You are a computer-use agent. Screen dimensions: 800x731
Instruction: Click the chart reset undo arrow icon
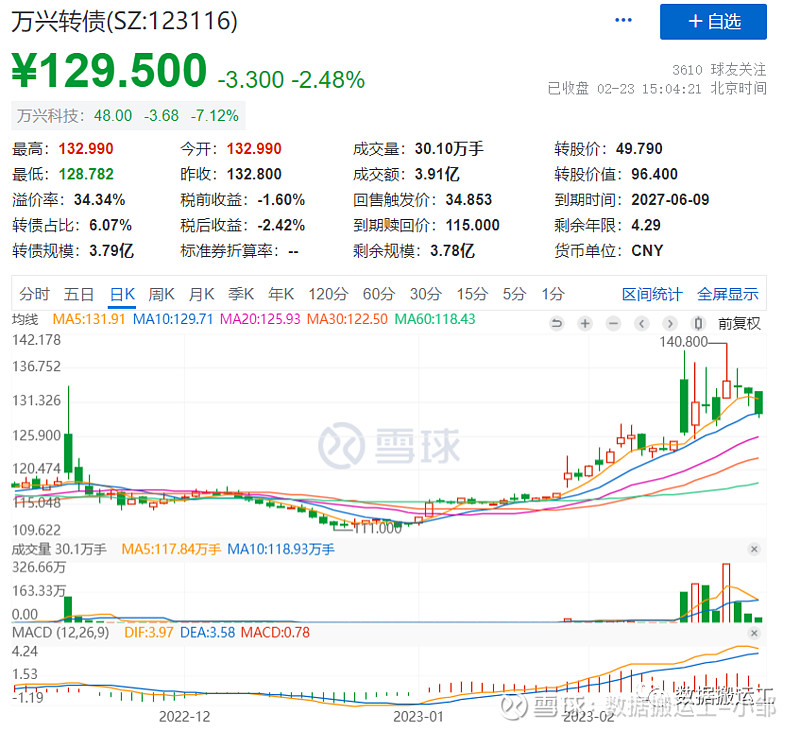(x=557, y=323)
